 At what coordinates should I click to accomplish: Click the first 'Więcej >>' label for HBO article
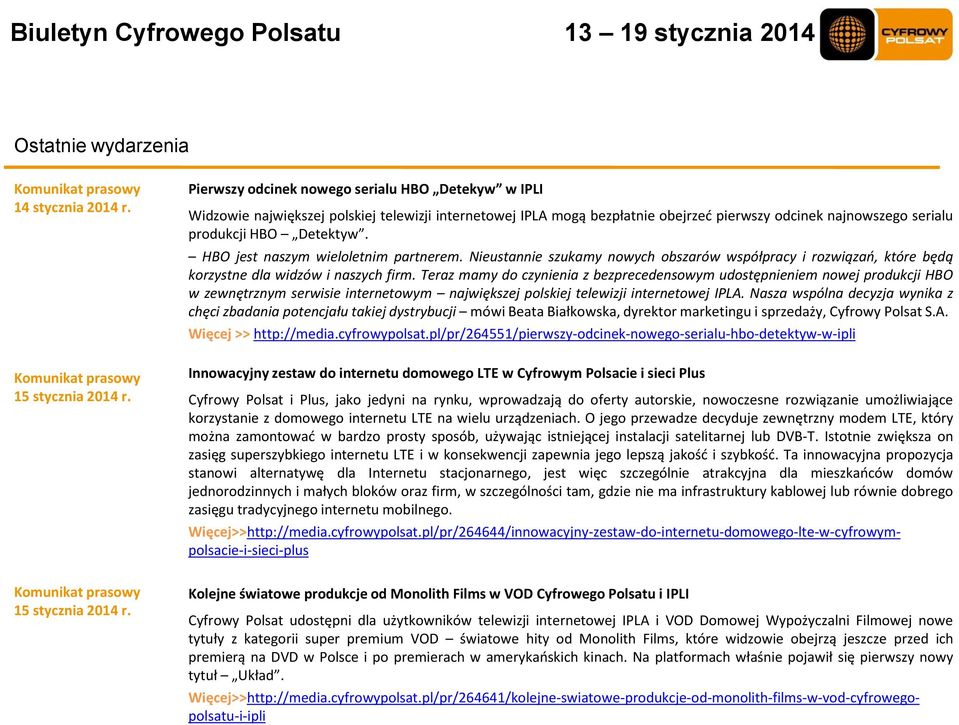coord(219,334)
